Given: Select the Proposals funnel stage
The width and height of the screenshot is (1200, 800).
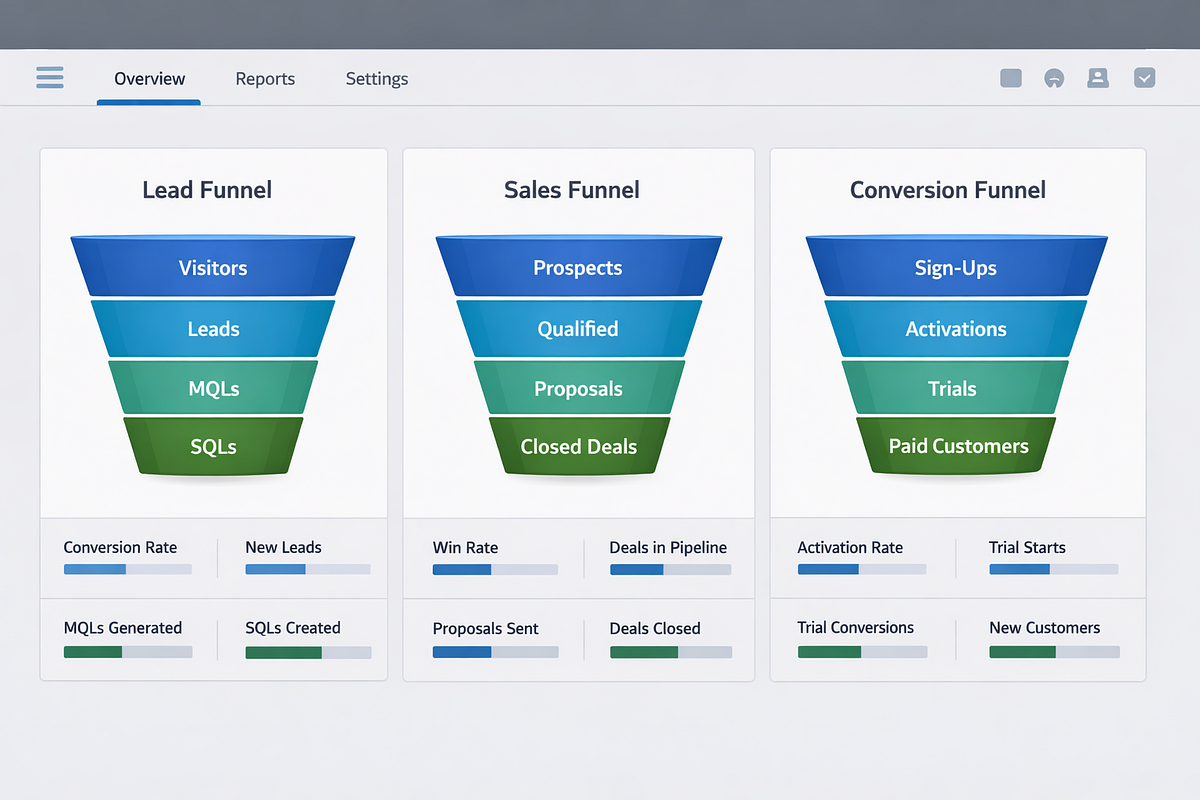Looking at the screenshot, I should coord(578,388).
